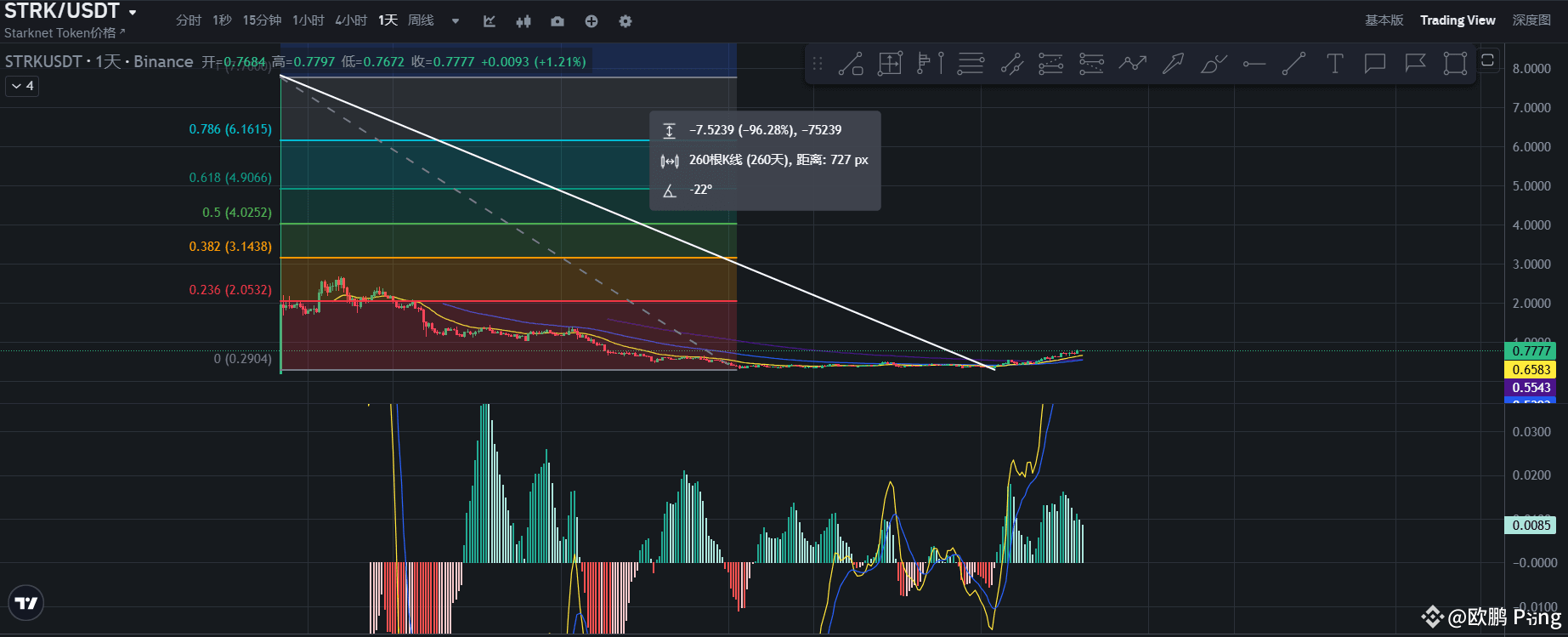Click the 0.5 (4.0252) Fibonacci level label
The image size is (1568, 637).
(237, 213)
